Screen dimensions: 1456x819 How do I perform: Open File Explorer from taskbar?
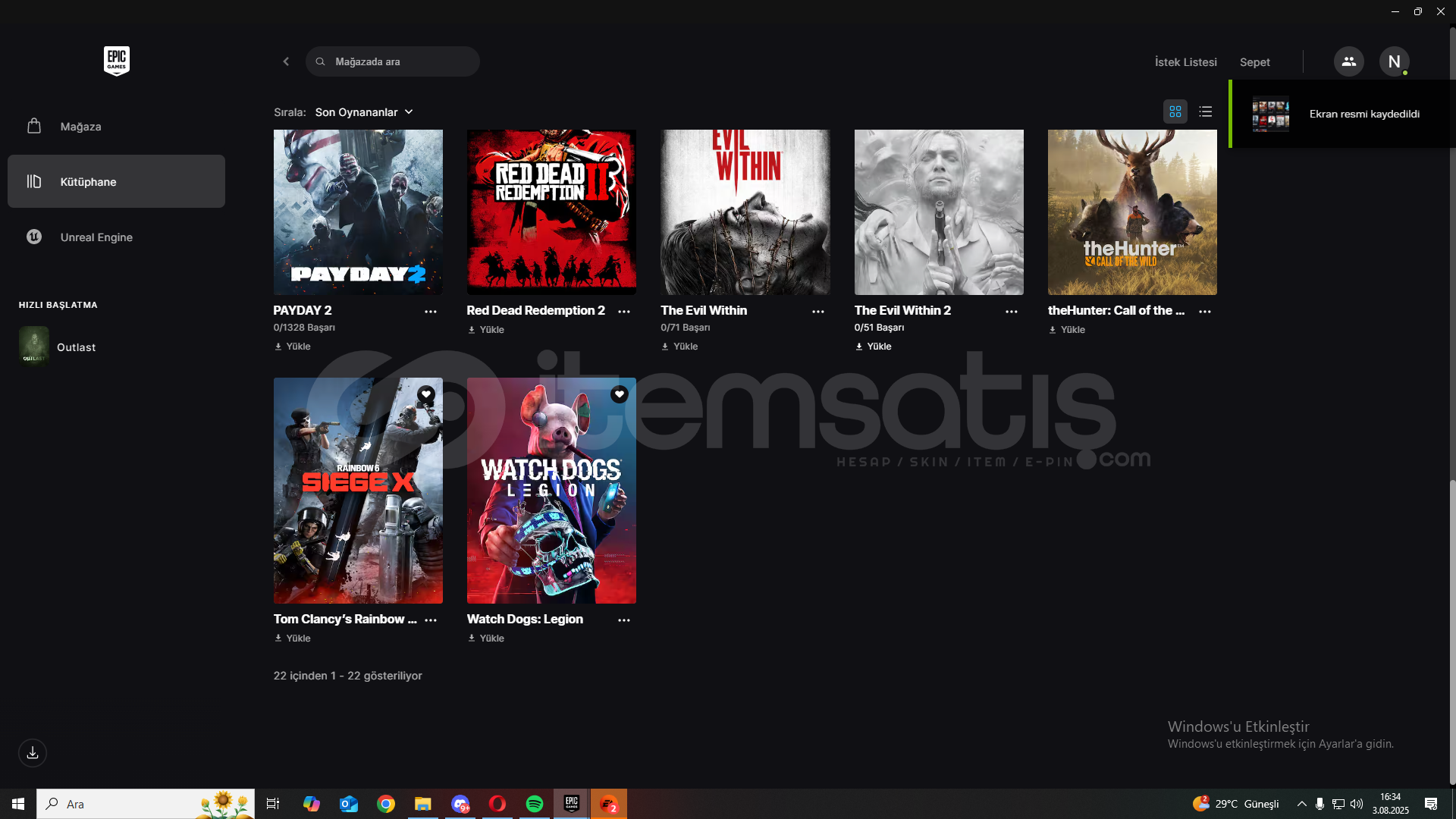point(423,804)
